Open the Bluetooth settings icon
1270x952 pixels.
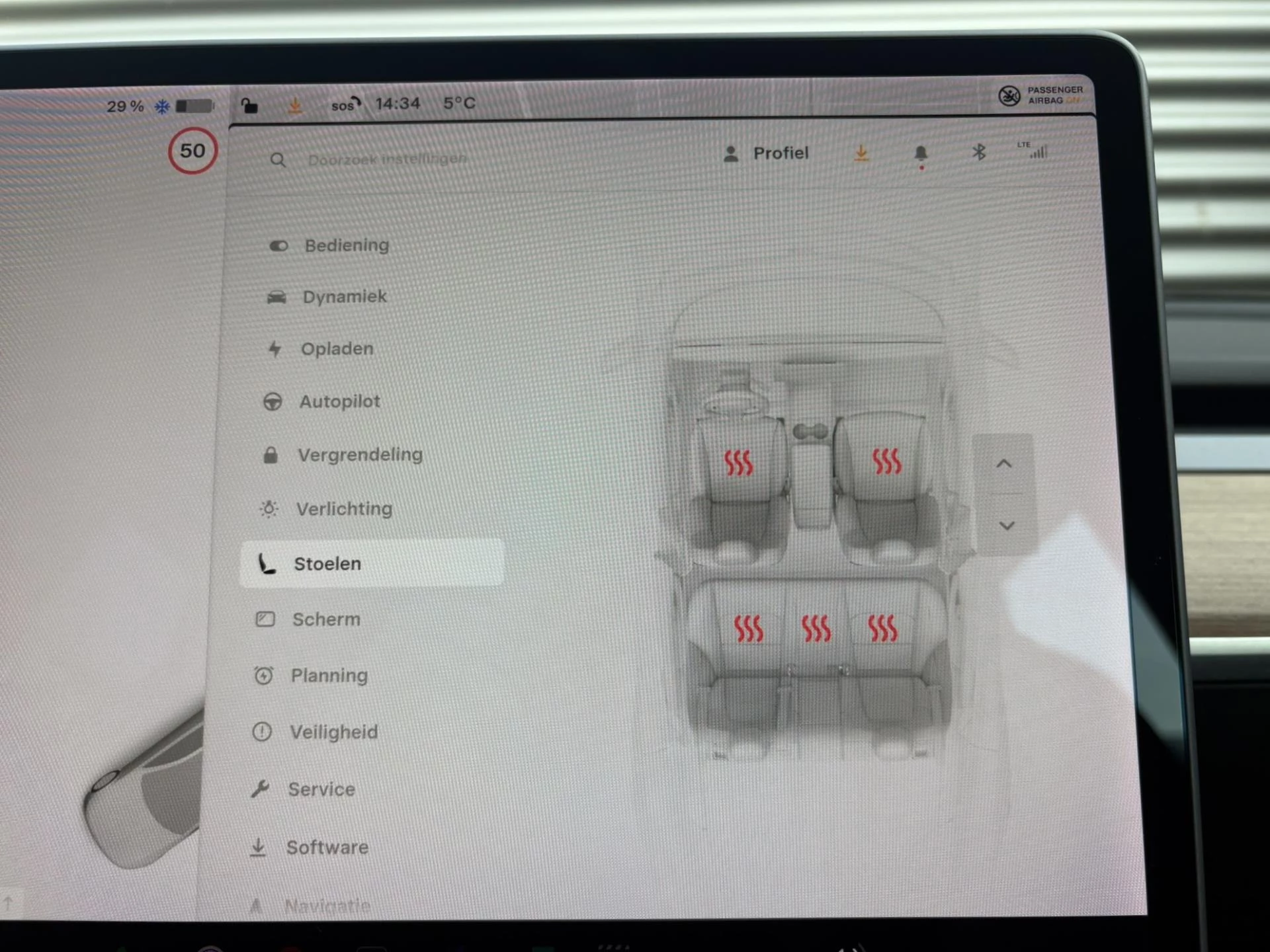pos(978,153)
